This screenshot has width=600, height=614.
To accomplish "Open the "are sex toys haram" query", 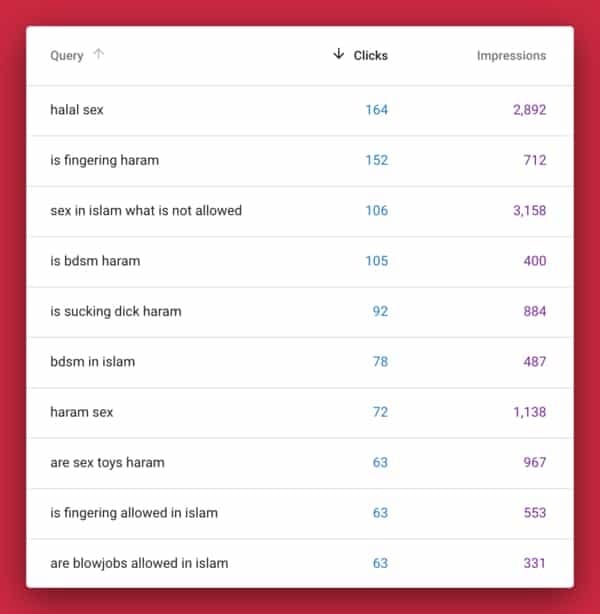I will (107, 463).
